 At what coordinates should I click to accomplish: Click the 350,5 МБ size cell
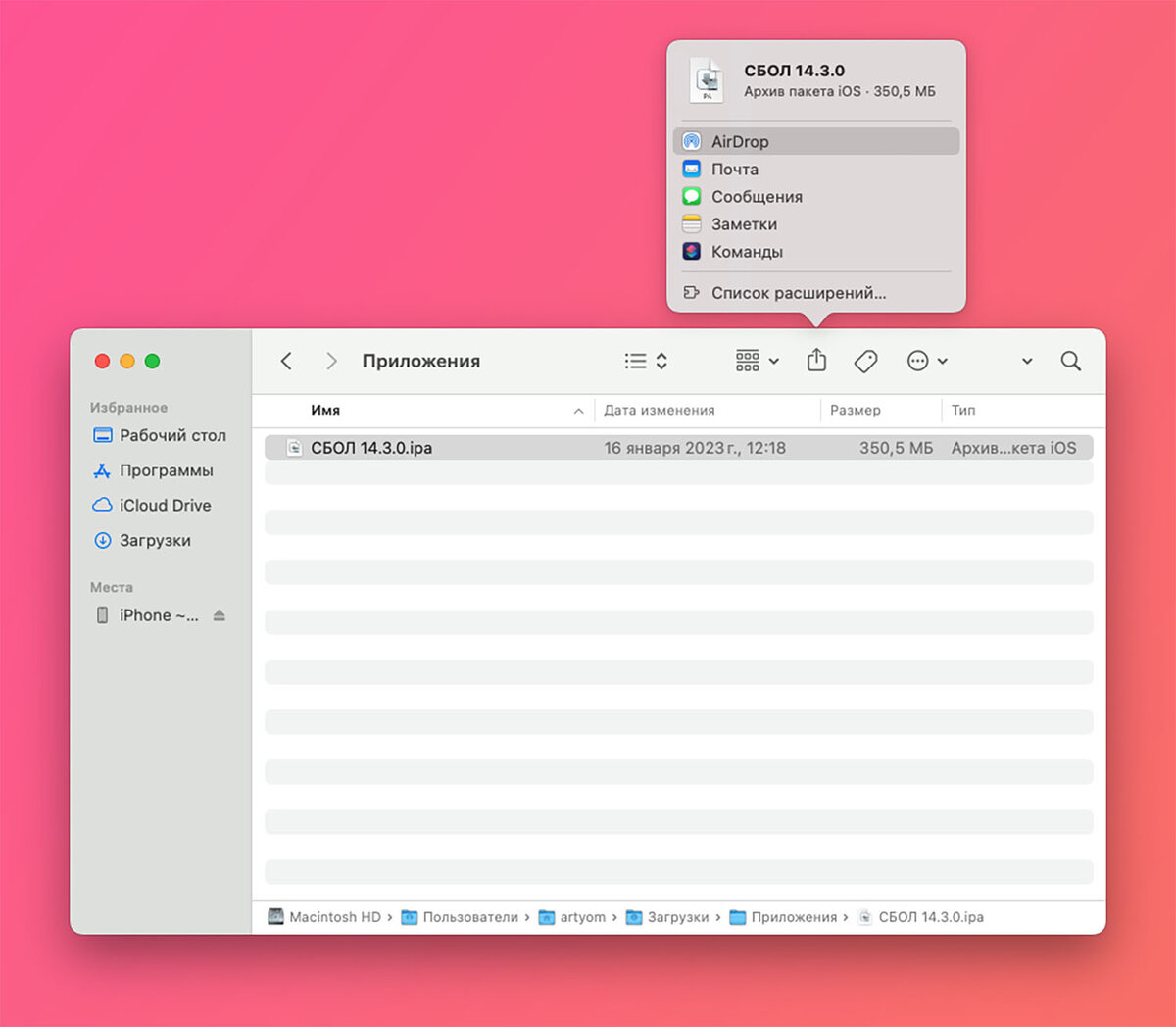tap(896, 448)
